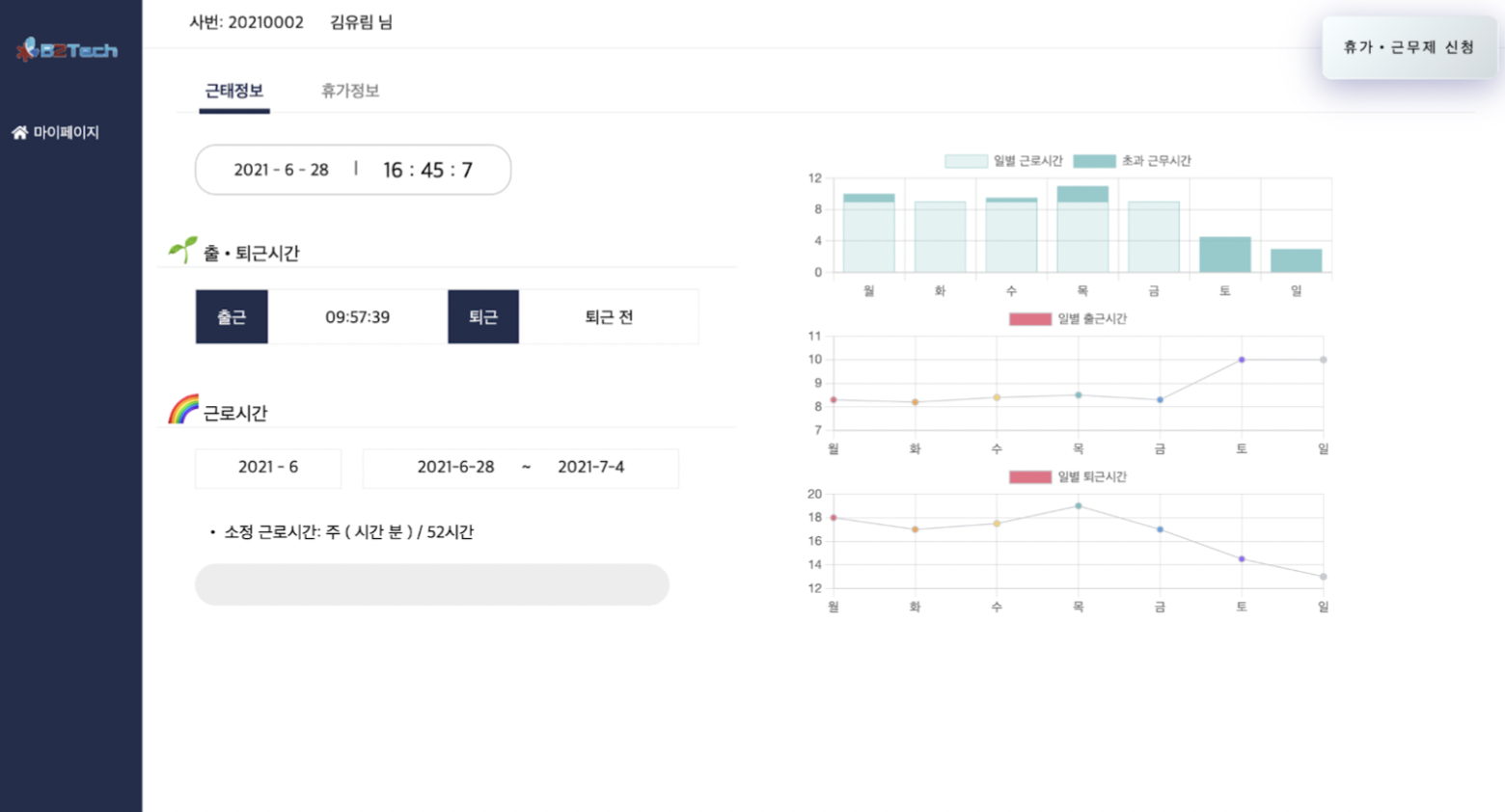Open the 2021-6-28 ~ 2021-7-4 week range picker
Viewport: 1505px width, 812px height.
520,468
